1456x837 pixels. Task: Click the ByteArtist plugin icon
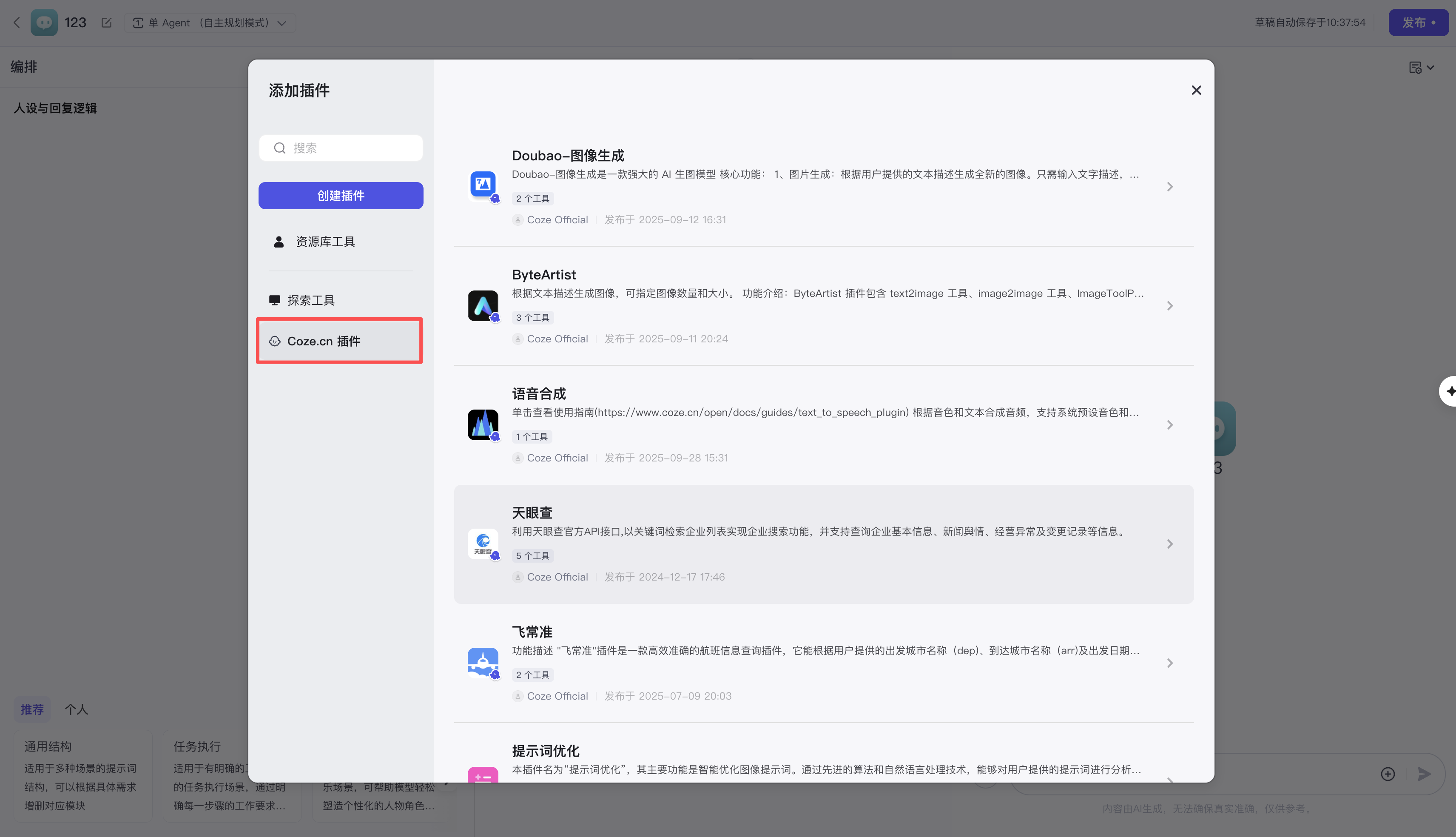coord(483,305)
